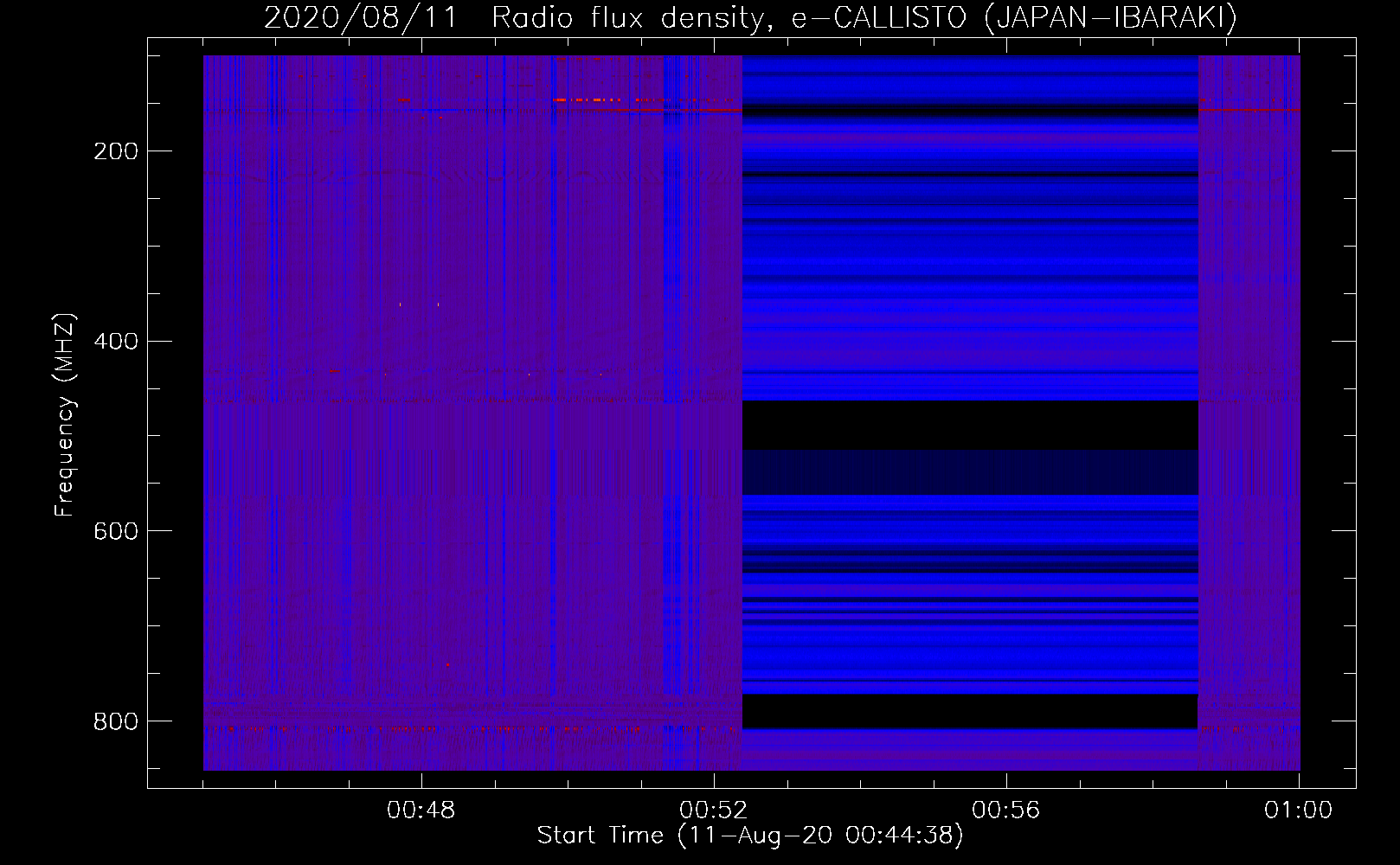The image size is (1400, 865).
Task: Click the plot title '2020/08/11 Radio flux density'
Action: point(750,18)
